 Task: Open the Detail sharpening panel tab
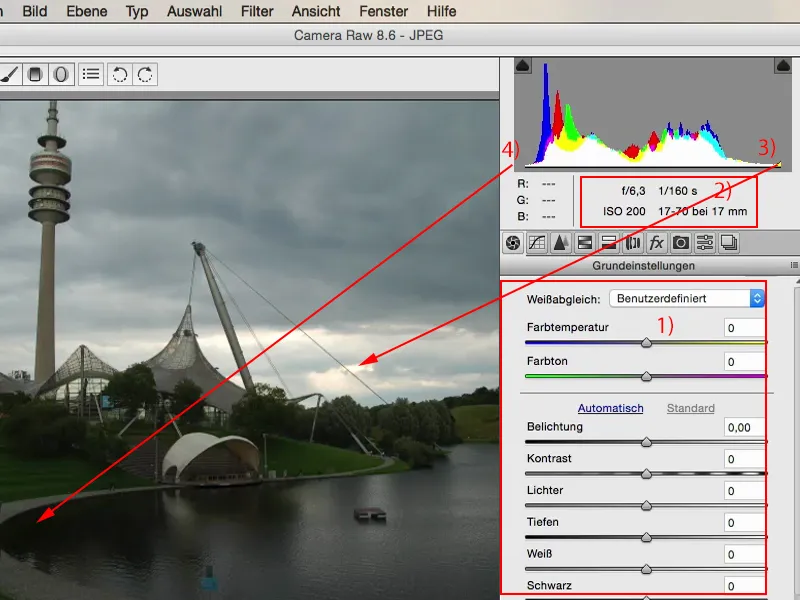point(561,243)
